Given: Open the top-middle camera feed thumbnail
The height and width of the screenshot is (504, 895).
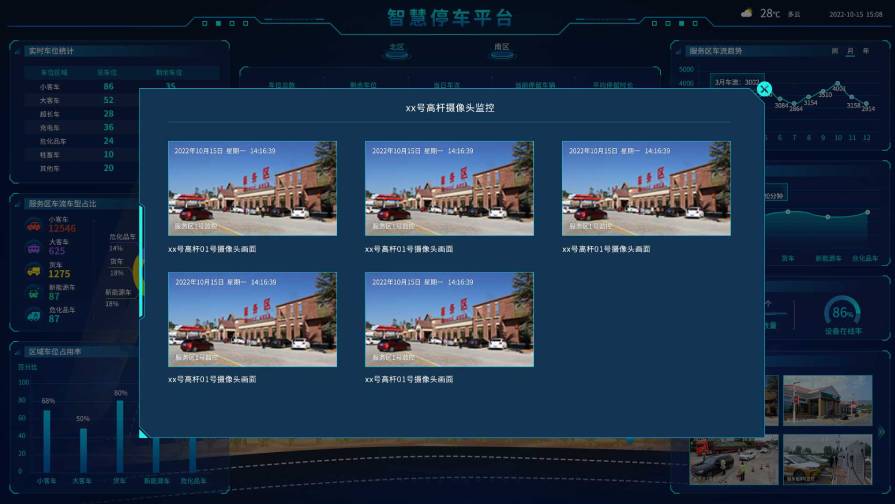Looking at the screenshot, I should [x=449, y=188].
